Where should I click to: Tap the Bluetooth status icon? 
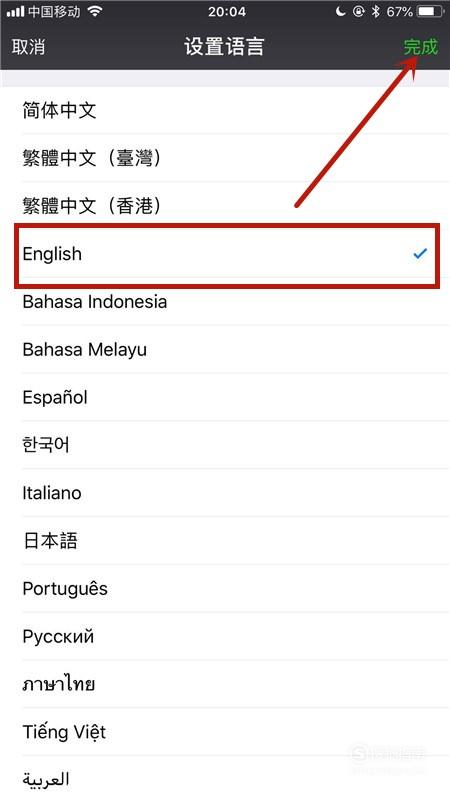[376, 11]
